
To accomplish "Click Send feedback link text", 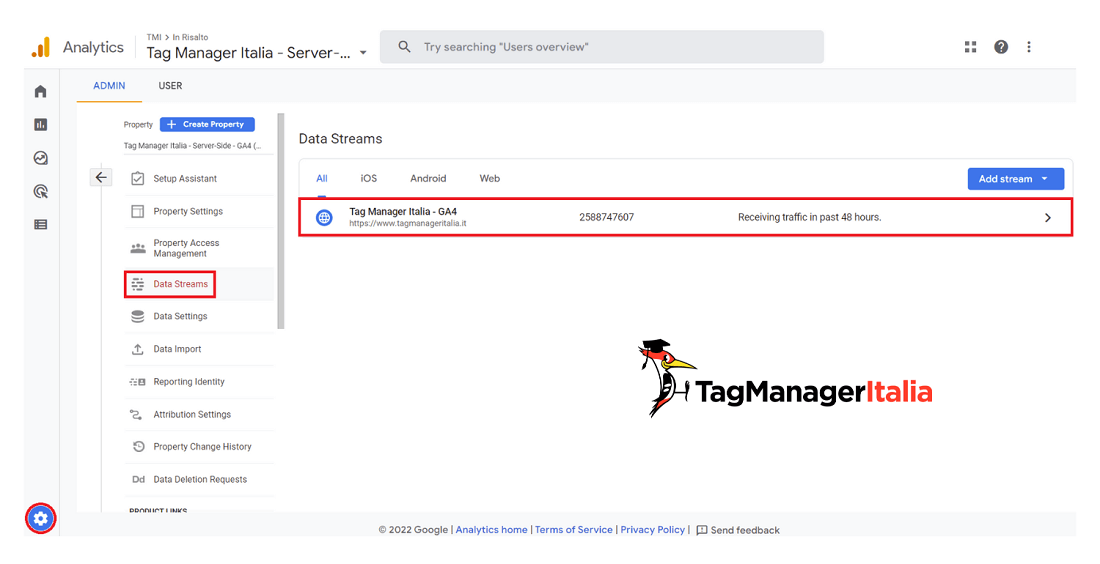I will (745, 530).
